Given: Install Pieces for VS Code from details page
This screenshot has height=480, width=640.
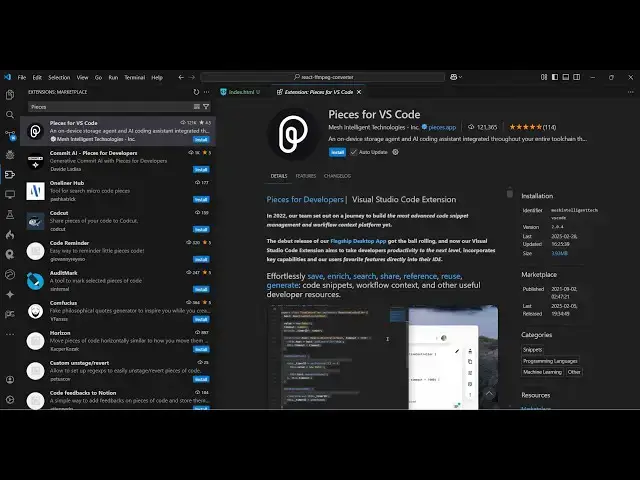Looking at the screenshot, I should pyautogui.click(x=337, y=152).
